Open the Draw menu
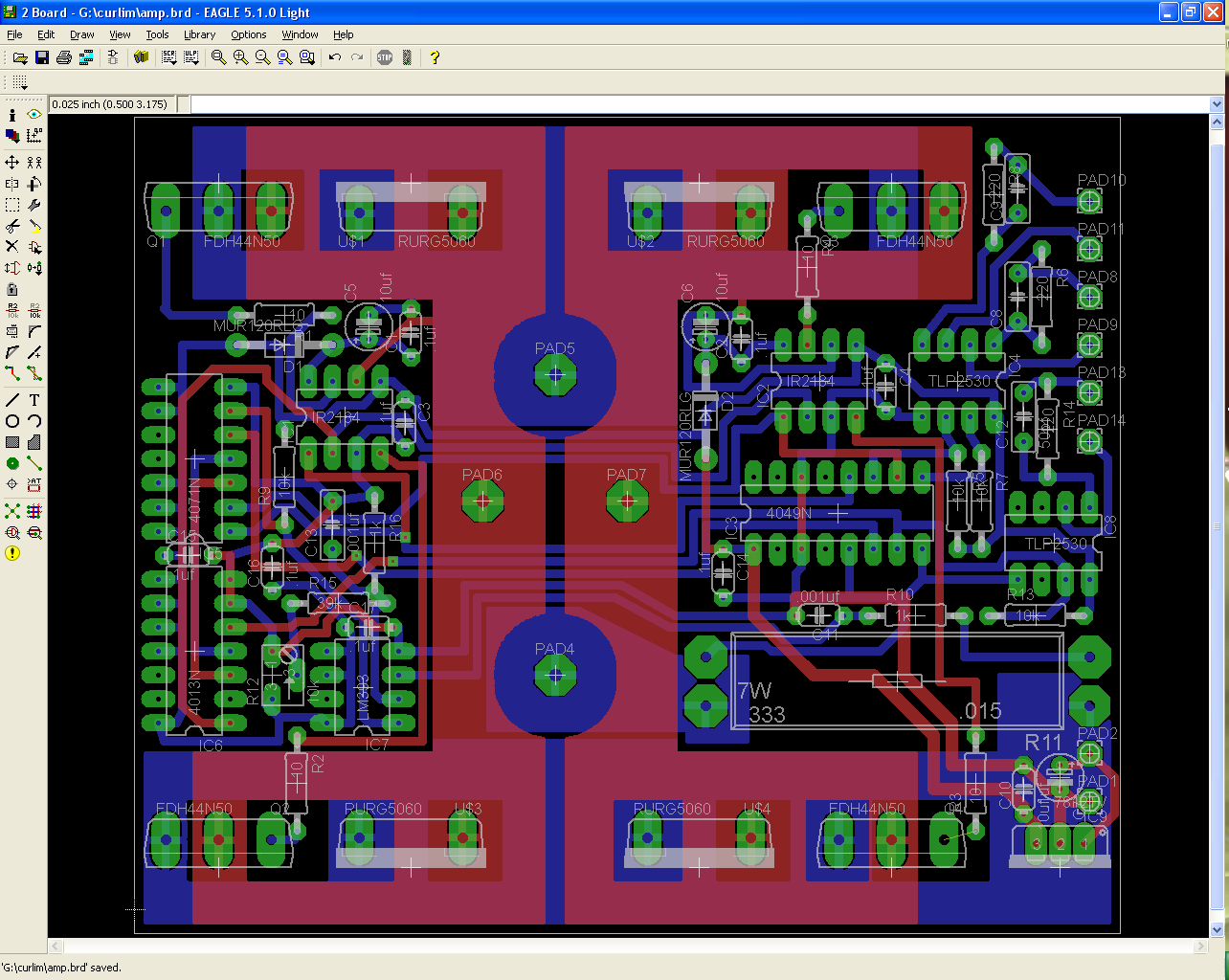 (x=82, y=34)
